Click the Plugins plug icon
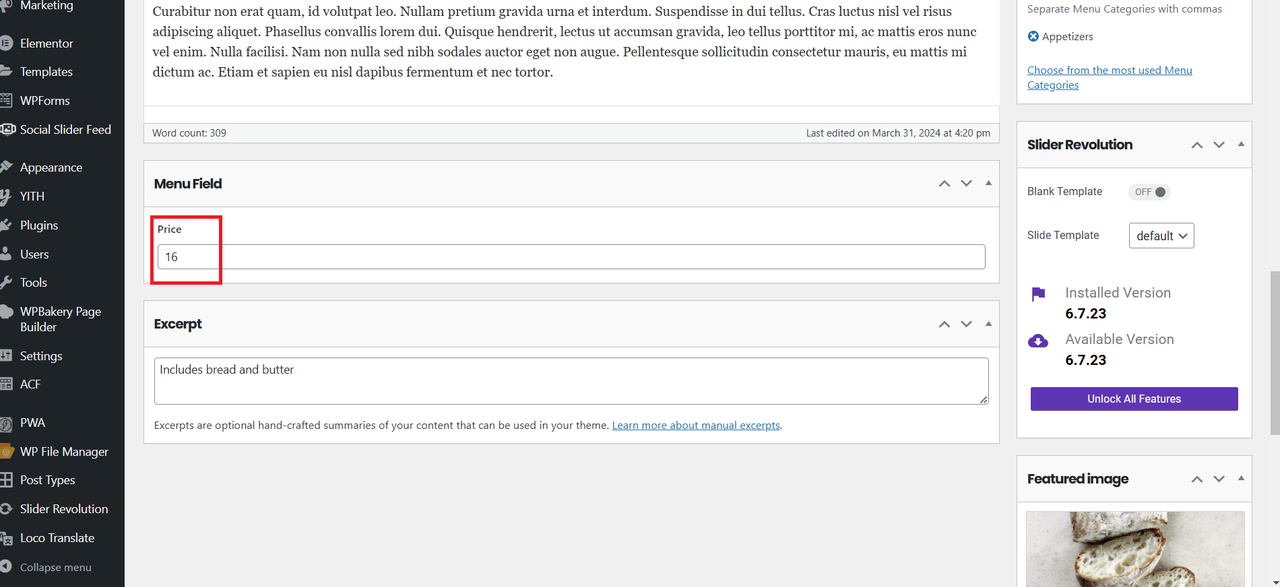The height and width of the screenshot is (587, 1280). click(5, 226)
